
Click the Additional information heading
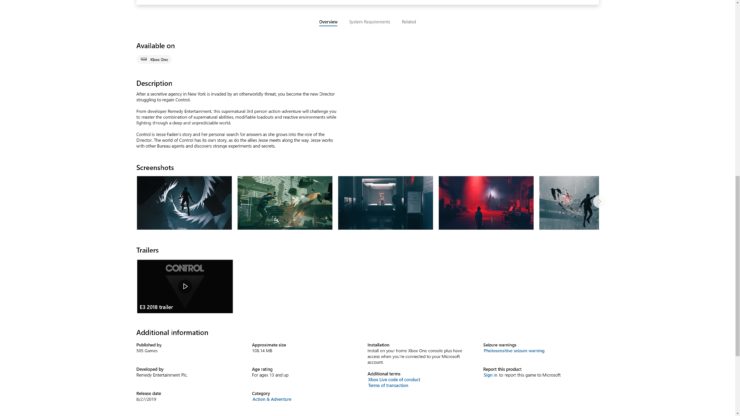pos(172,332)
